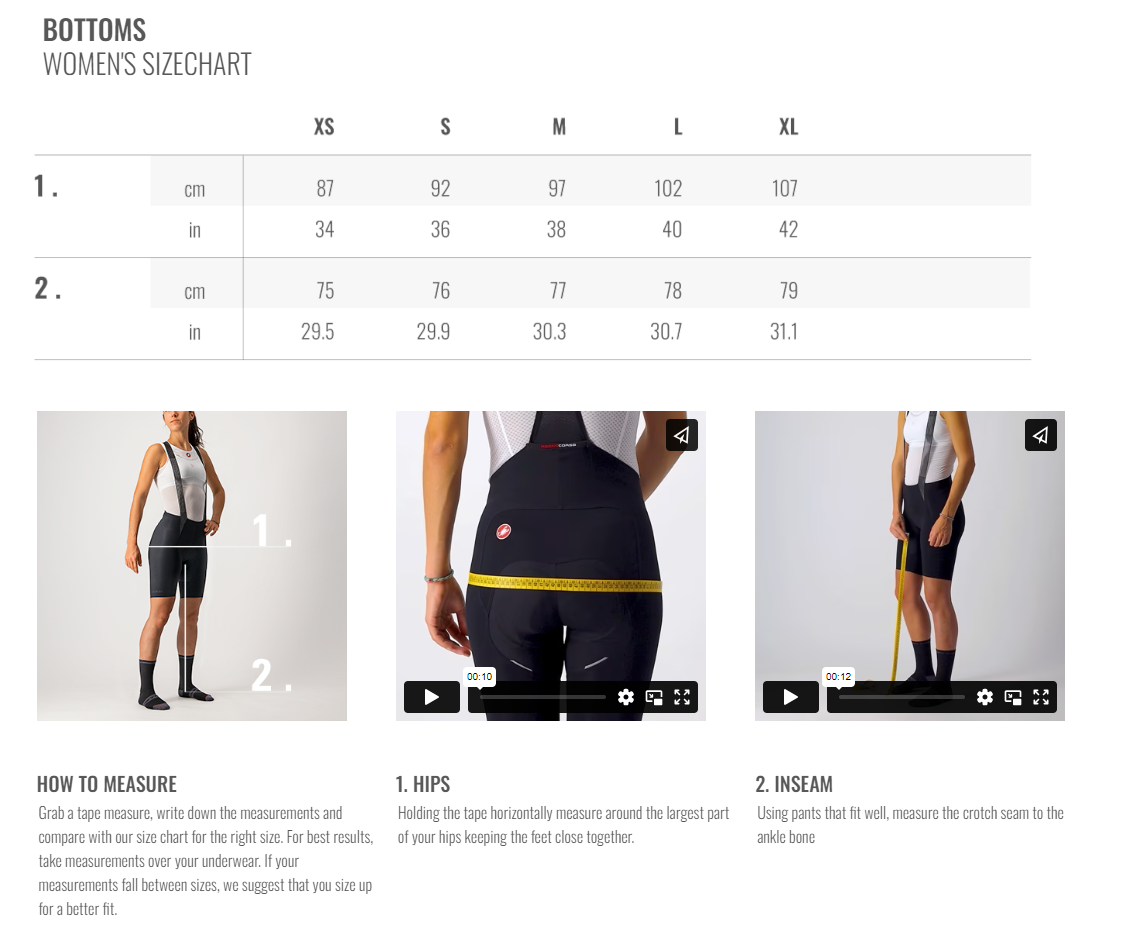Click the HOW TO MEASURE heading
The width and height of the screenshot is (1122, 934).
107,784
